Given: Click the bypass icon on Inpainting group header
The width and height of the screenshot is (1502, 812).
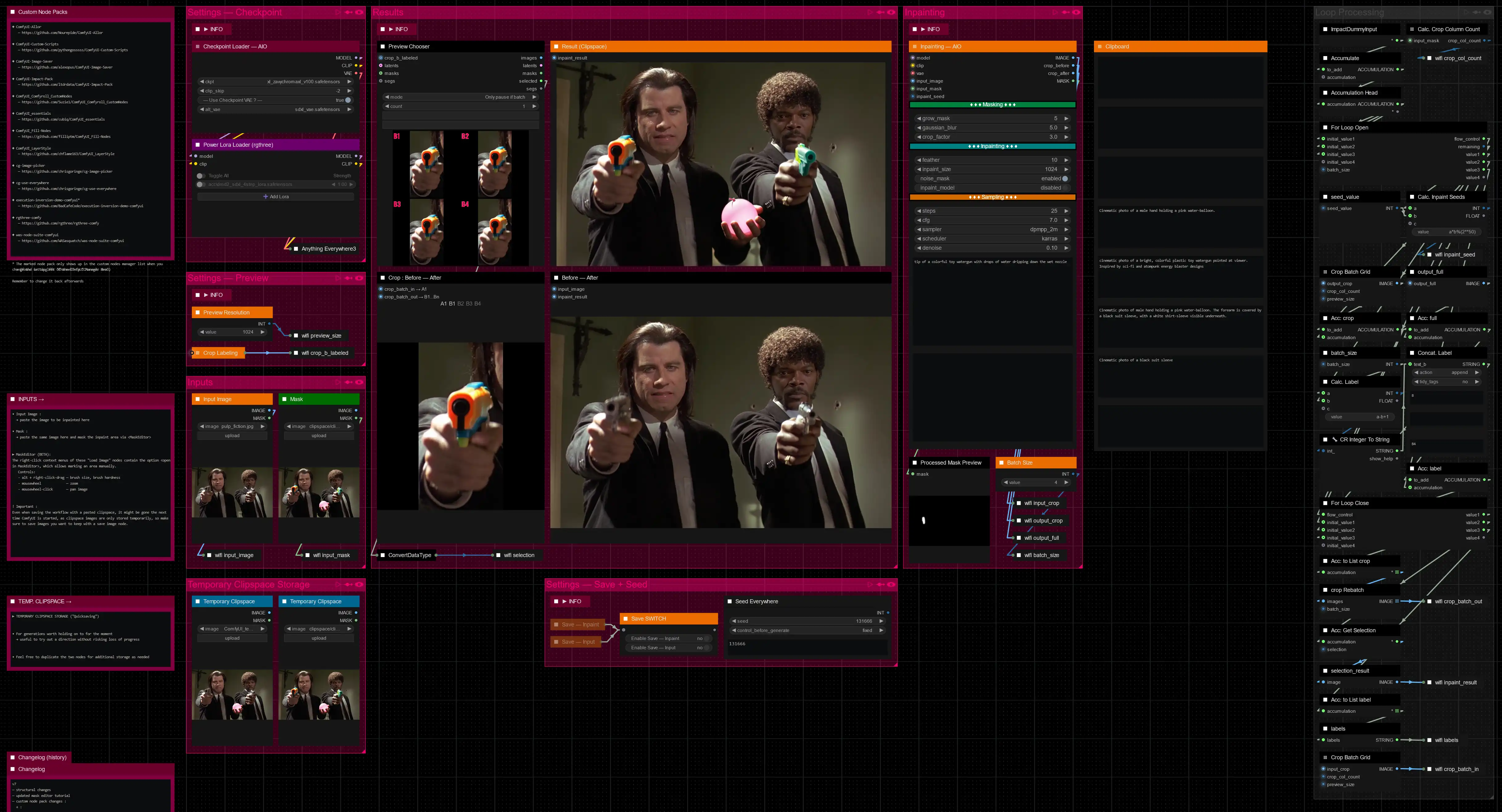Looking at the screenshot, I should pos(1066,12).
